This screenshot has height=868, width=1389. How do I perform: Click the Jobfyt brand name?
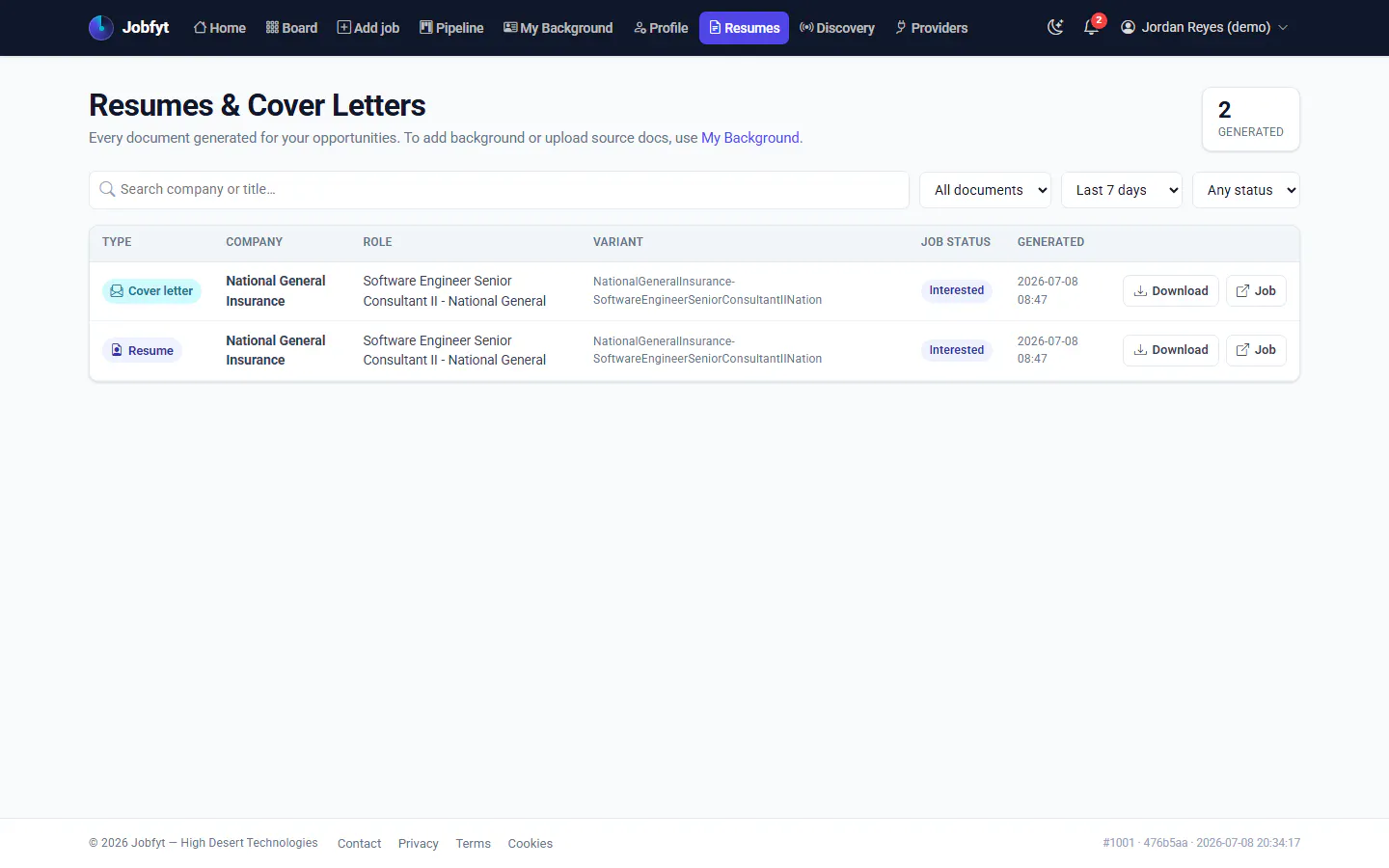[x=146, y=27]
